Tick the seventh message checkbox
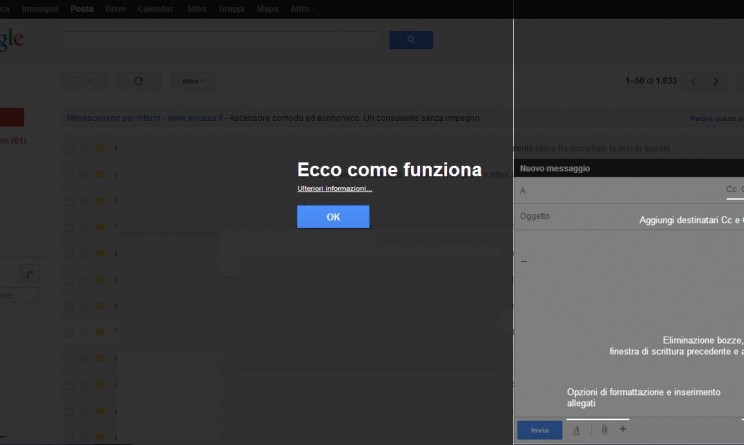 (x=69, y=307)
